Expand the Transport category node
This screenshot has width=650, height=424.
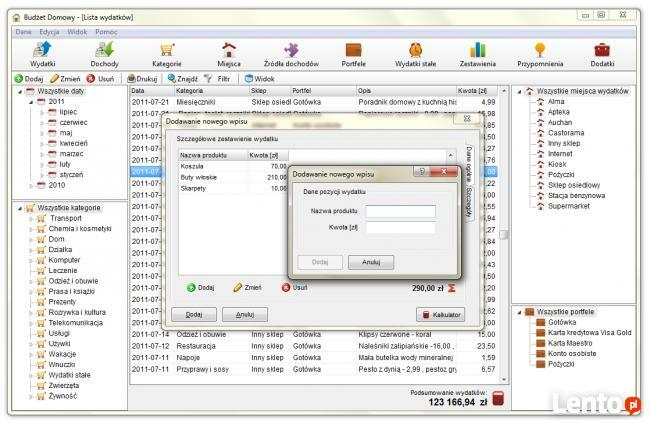point(29,218)
